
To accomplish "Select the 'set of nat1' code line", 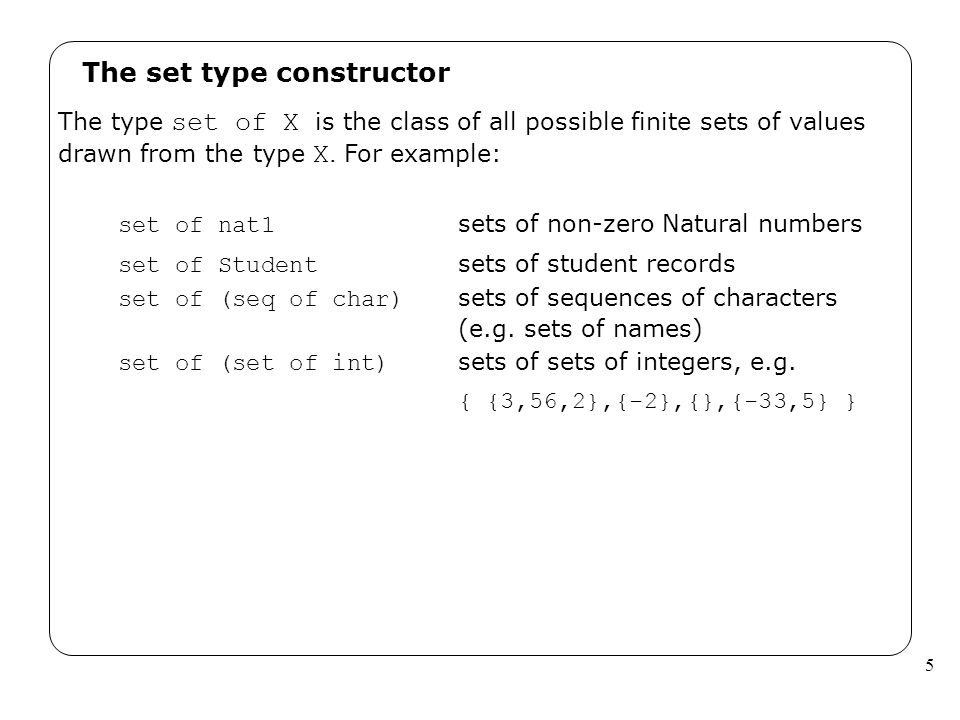I will (x=196, y=225).
